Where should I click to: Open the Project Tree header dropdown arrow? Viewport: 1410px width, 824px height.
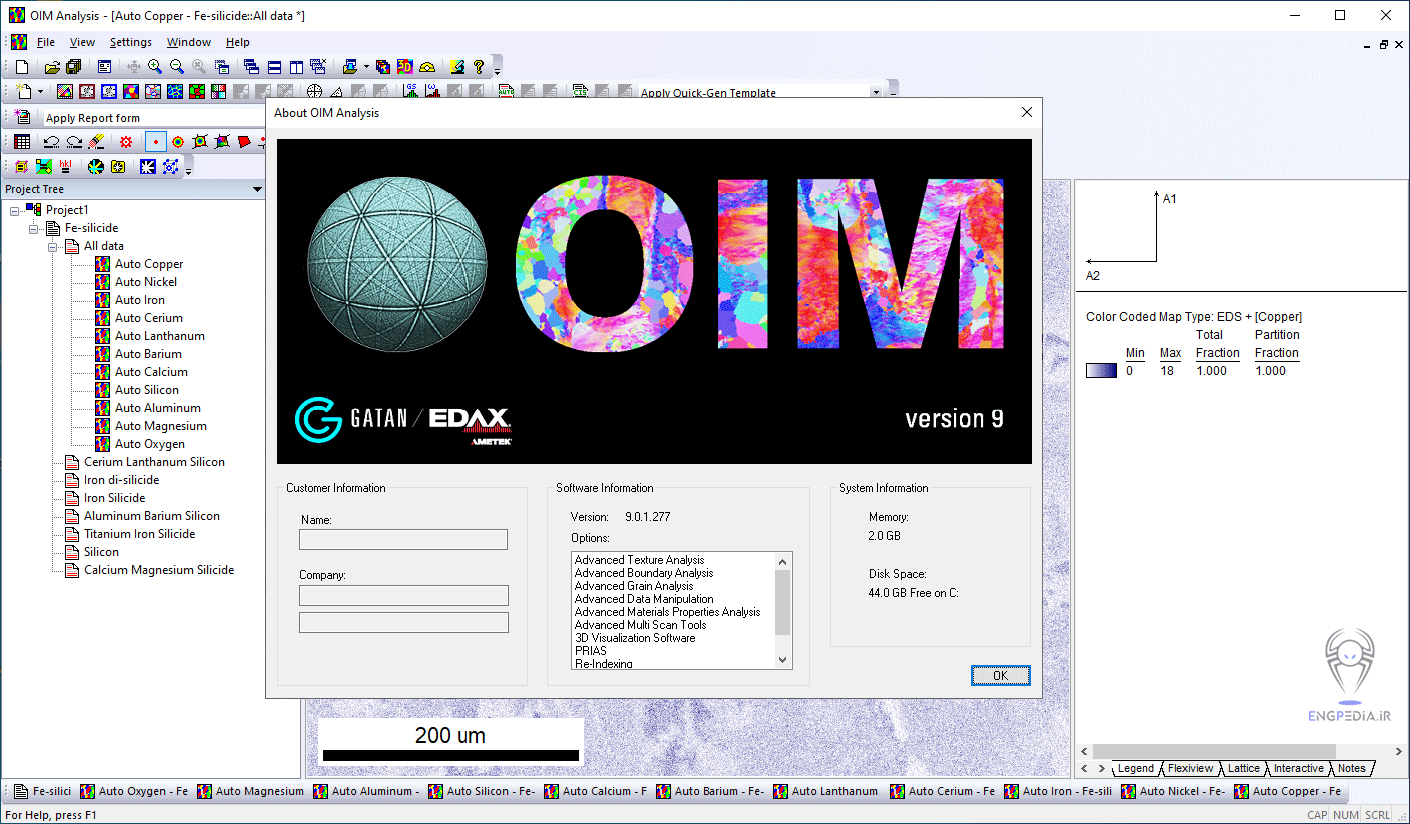(x=257, y=188)
